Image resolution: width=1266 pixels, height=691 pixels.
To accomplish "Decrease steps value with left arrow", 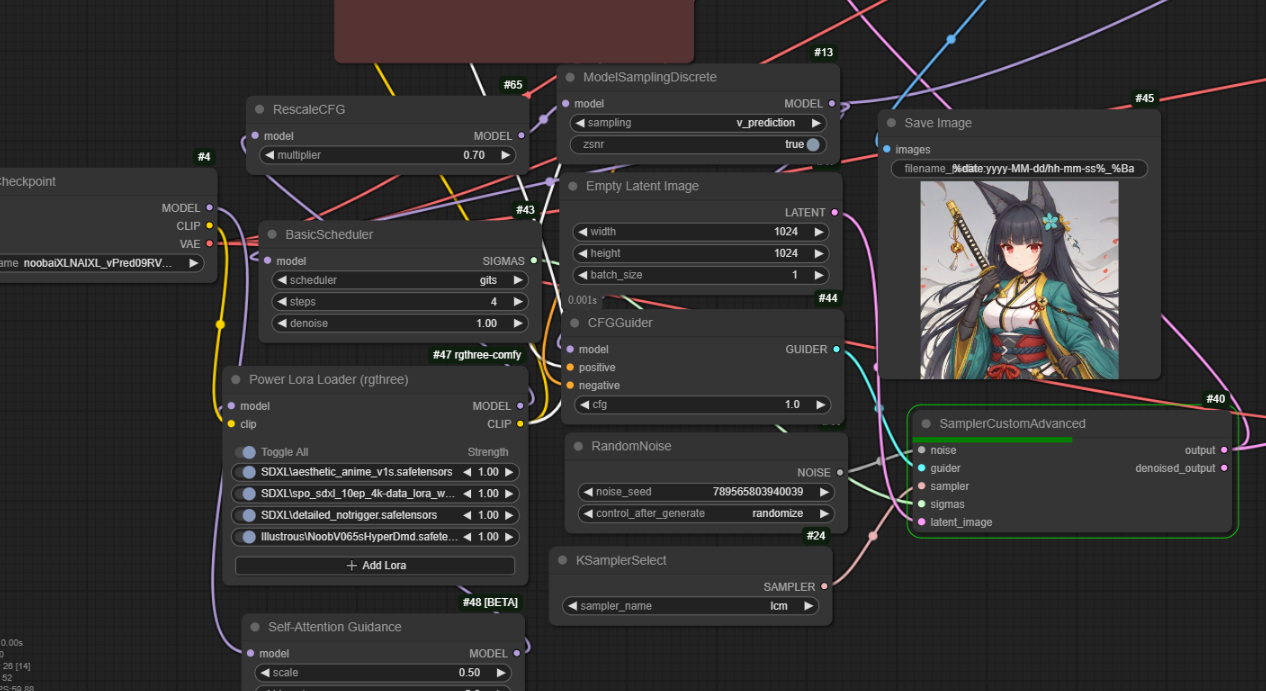I will [x=283, y=302].
